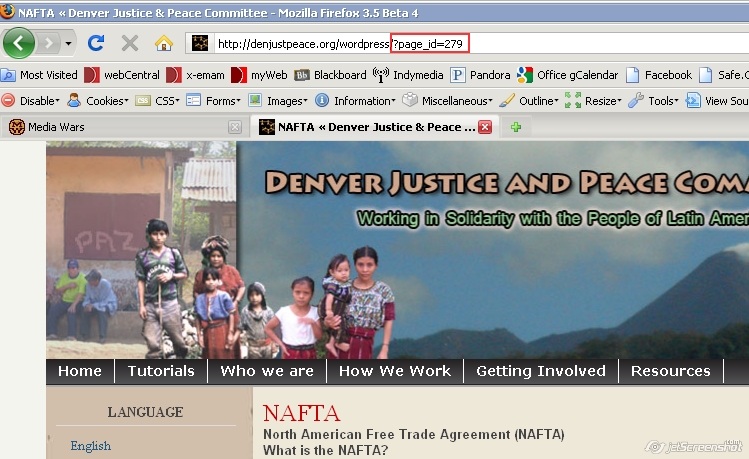The height and width of the screenshot is (459, 749).
Task: Open Who we are navigation item
Action: (267, 371)
